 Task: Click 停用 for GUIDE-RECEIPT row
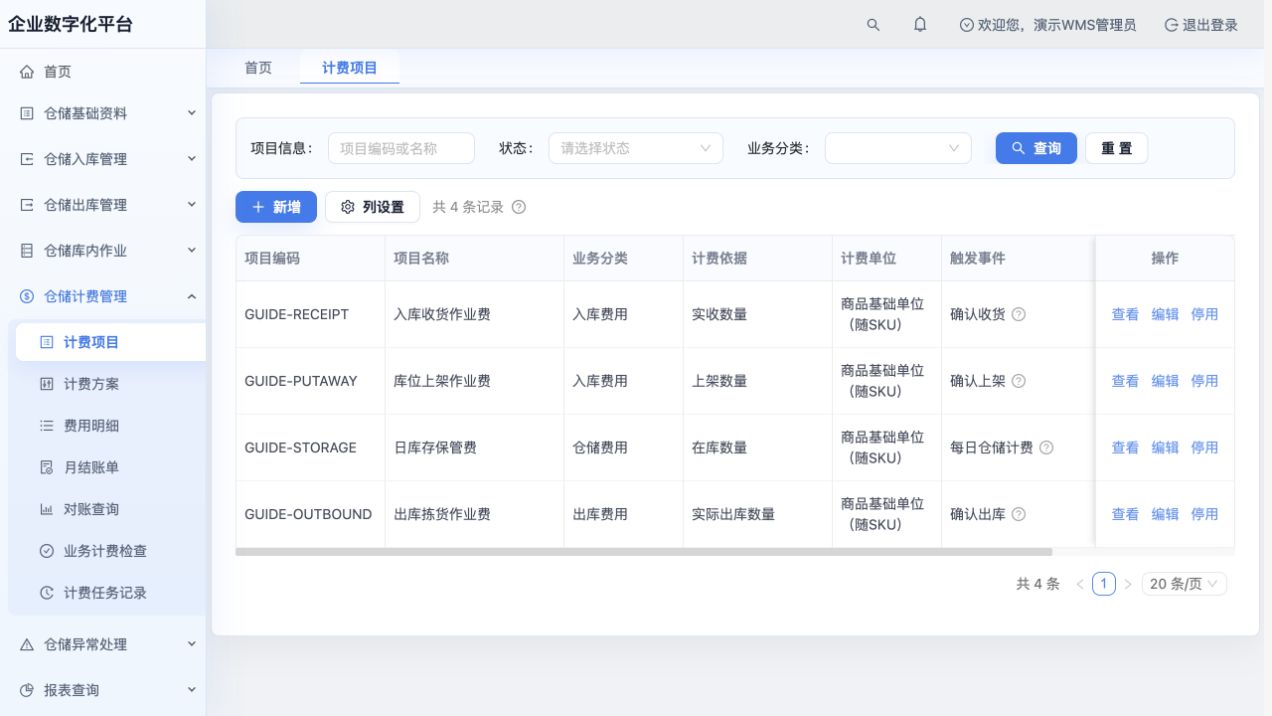click(x=1205, y=314)
